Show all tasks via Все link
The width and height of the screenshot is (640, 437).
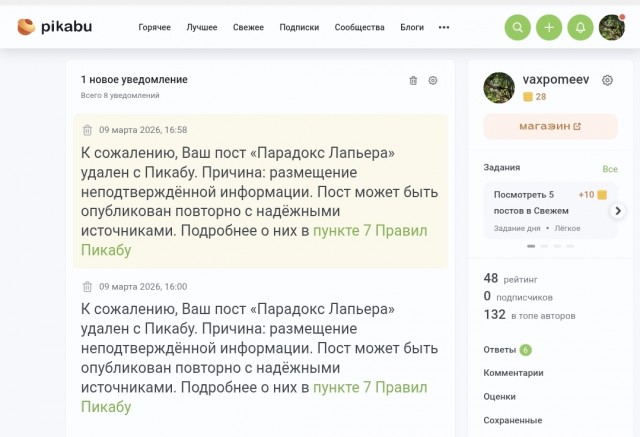pyautogui.click(x=609, y=169)
